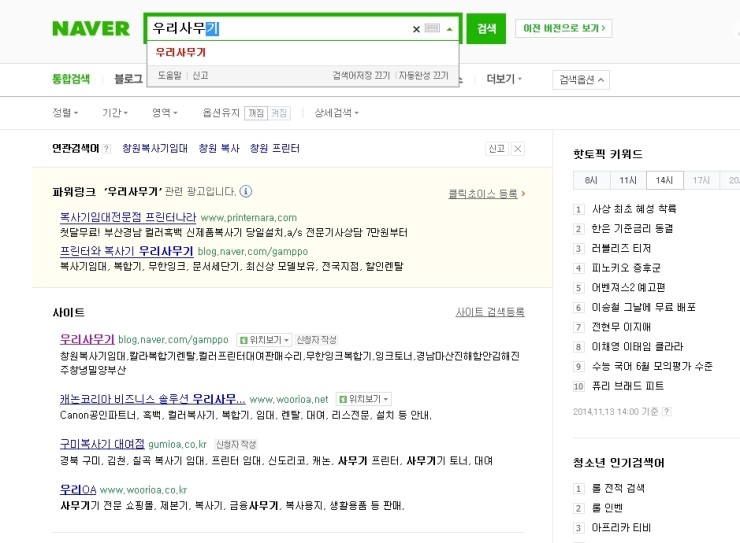Click 신고 in the autocomplete footer
This screenshot has height=543, width=740.
[200, 75]
